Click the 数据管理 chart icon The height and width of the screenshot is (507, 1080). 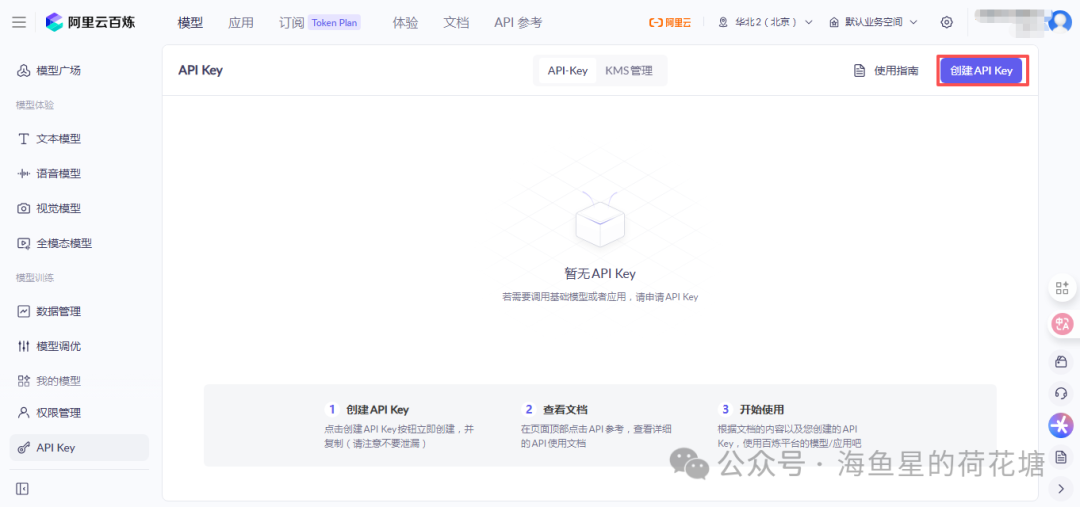[23, 311]
